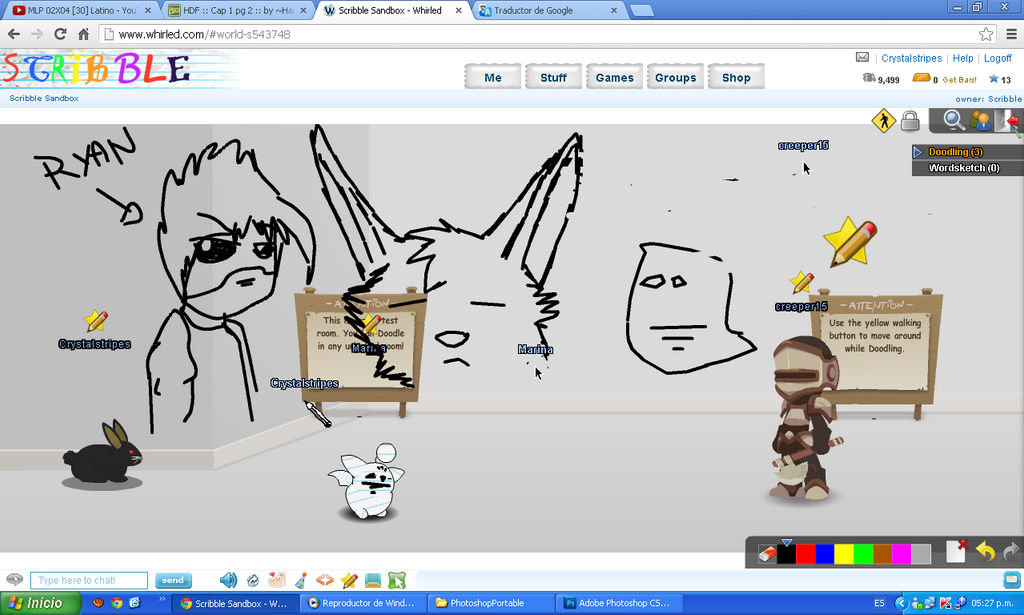Click the black rabbit avatar
The height and width of the screenshot is (615, 1024).
103,453
